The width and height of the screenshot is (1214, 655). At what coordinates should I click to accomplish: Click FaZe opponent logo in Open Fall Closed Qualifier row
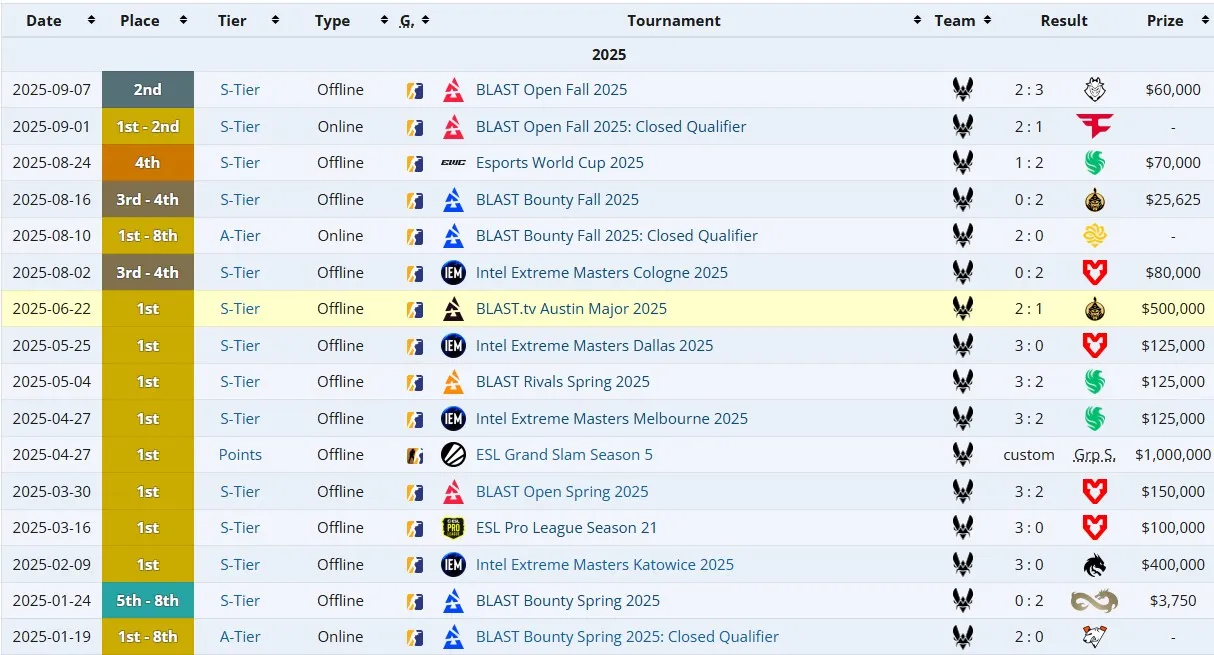tap(1095, 126)
